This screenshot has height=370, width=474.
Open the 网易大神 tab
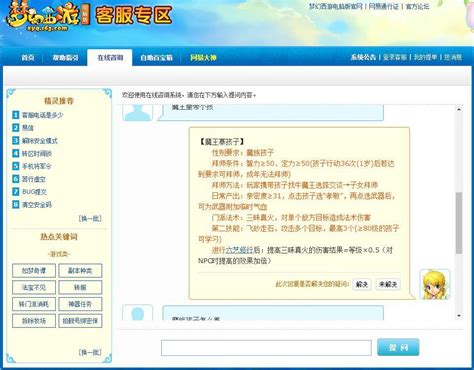click(203, 58)
